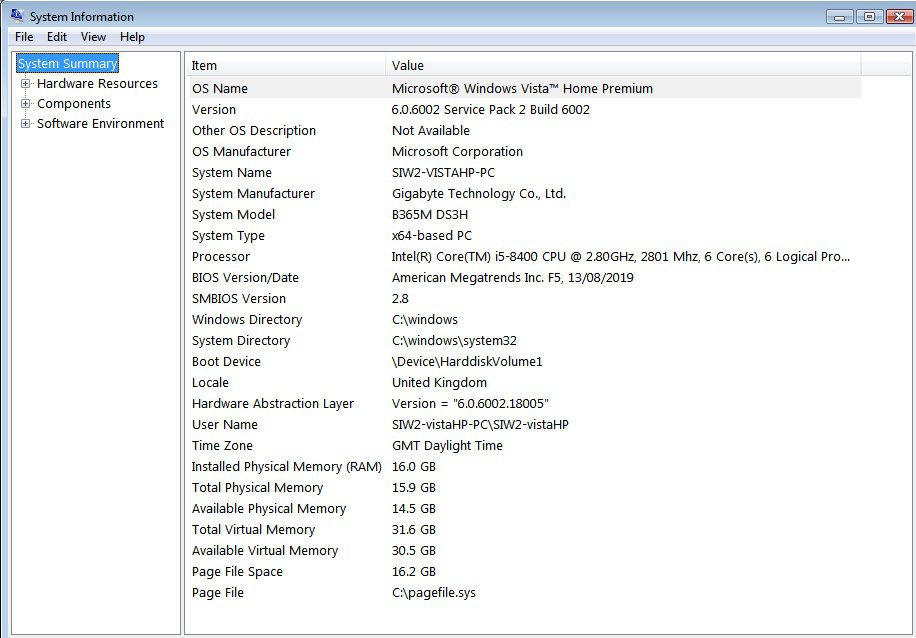Select the System Manufacturer row
916x638 pixels.
tap(524, 193)
